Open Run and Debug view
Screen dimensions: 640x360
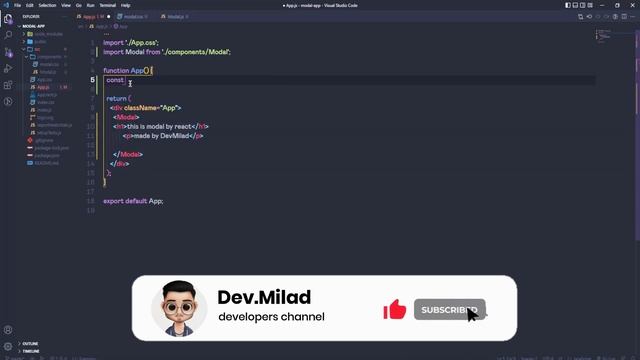[8, 69]
